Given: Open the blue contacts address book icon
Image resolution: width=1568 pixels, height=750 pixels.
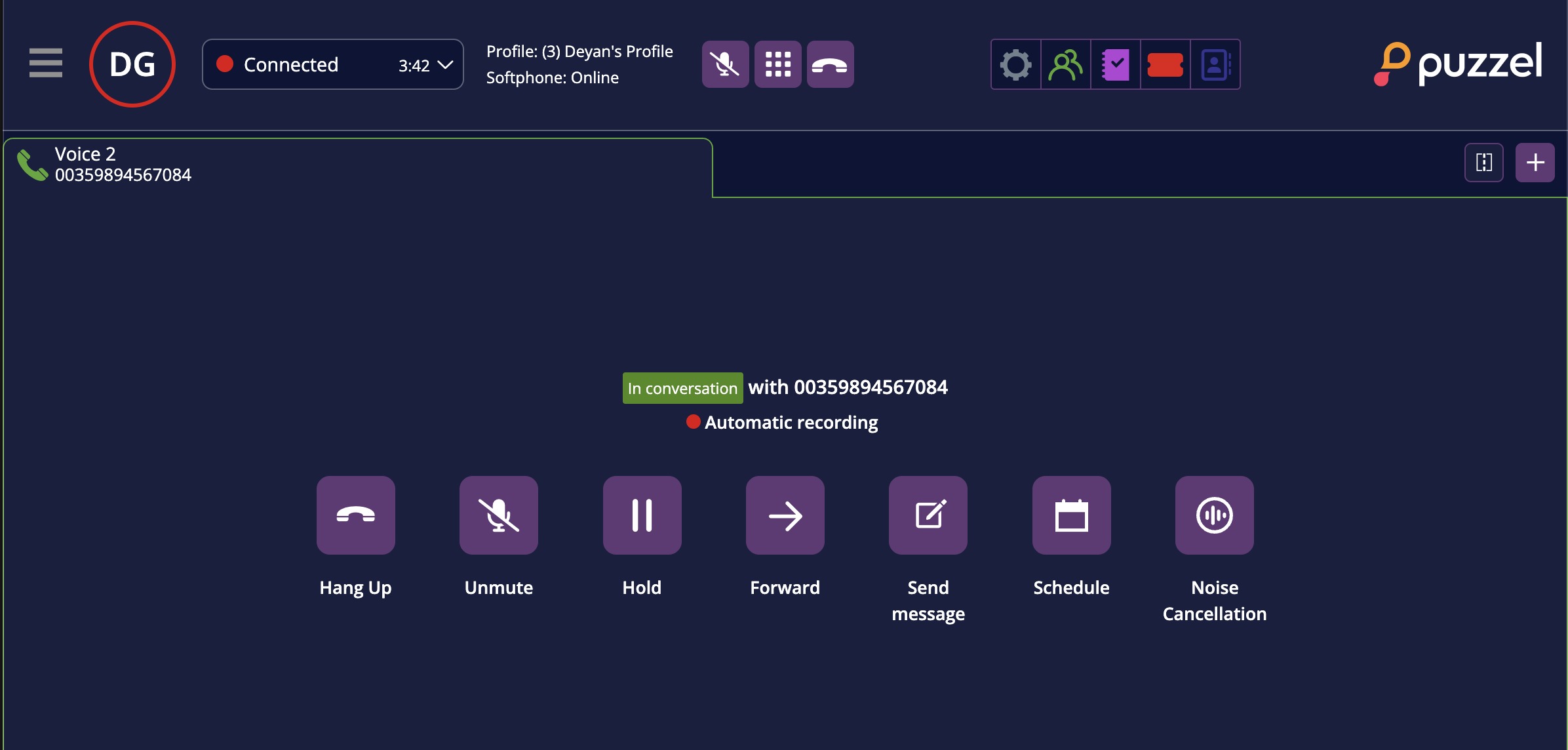Looking at the screenshot, I should [1215, 64].
